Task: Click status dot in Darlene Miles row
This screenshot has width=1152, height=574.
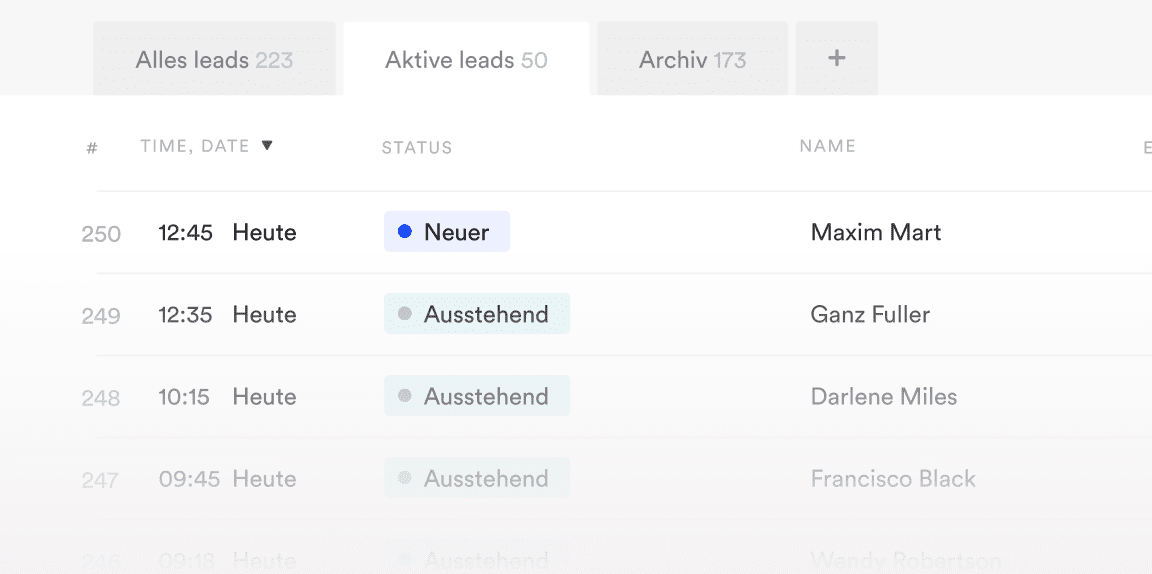Action: [405, 396]
